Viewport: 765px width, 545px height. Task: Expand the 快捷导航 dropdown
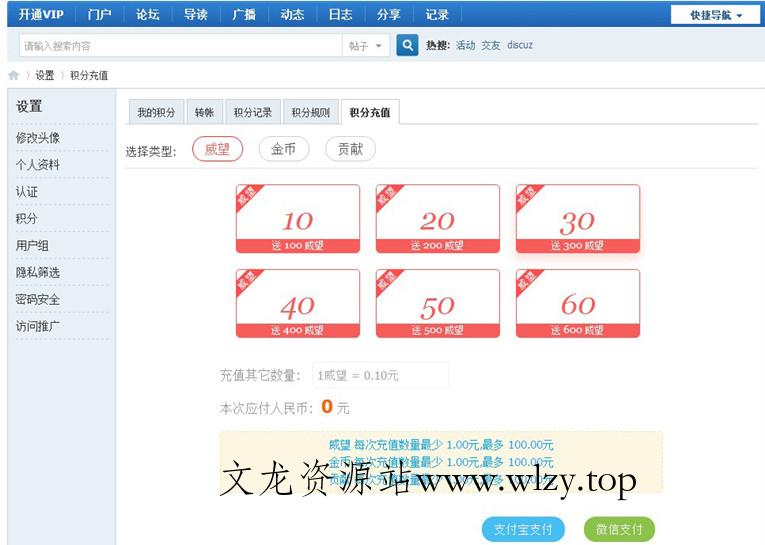[x=715, y=15]
